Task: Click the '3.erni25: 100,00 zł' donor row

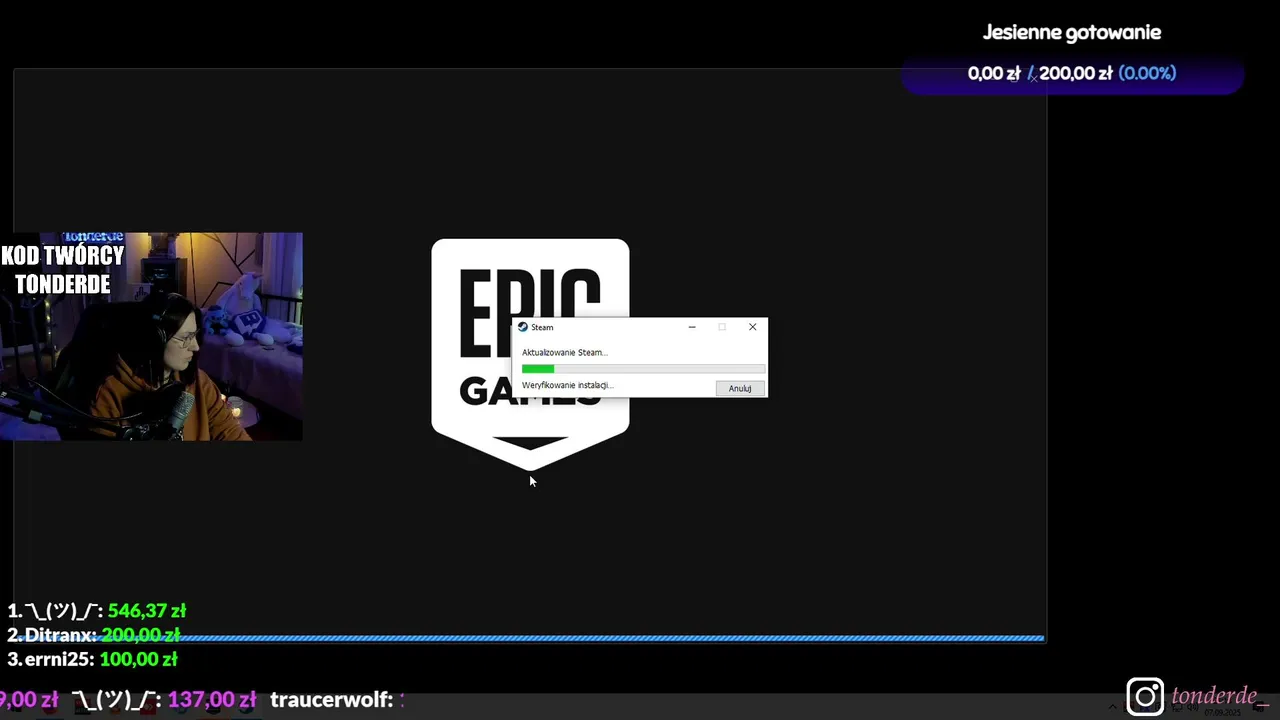Action: tap(92, 659)
